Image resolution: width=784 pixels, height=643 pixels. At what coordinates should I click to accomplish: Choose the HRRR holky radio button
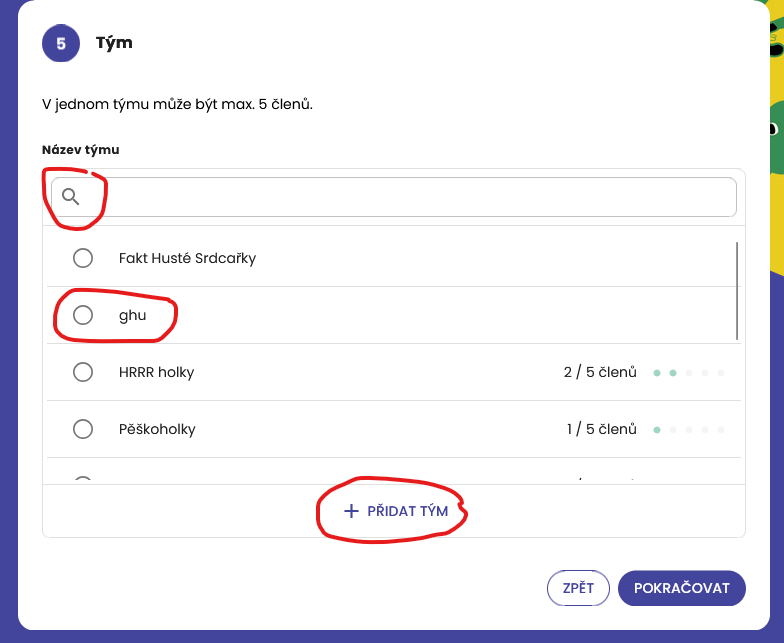coord(83,372)
